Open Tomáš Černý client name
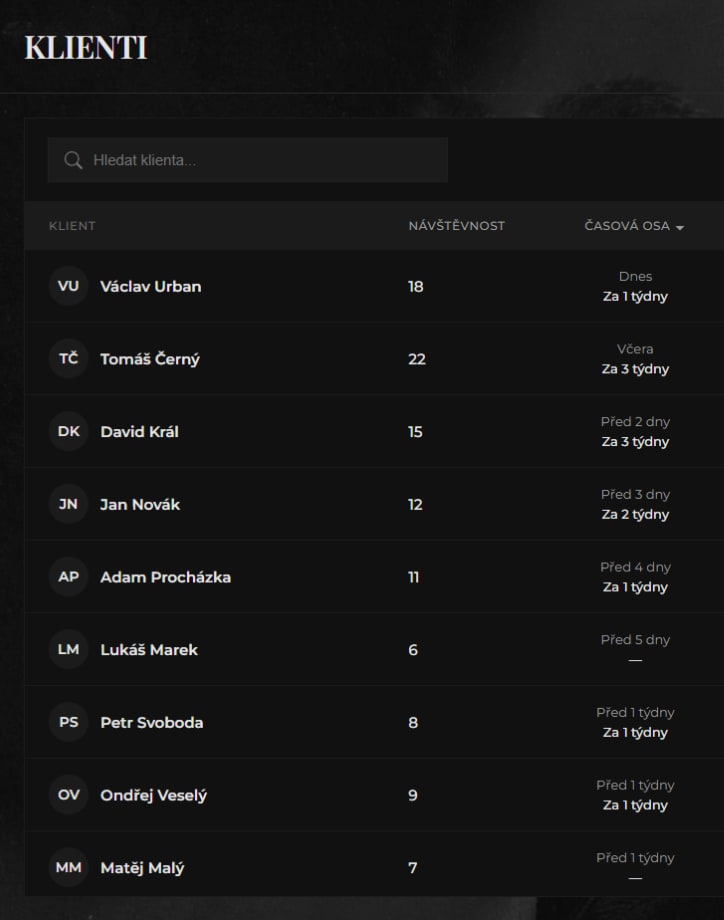Image resolution: width=724 pixels, height=920 pixels. click(150, 359)
